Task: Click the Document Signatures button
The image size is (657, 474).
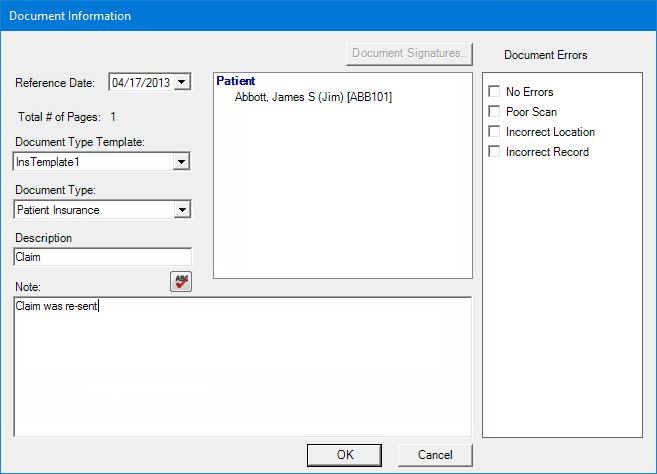Action: tap(409, 54)
